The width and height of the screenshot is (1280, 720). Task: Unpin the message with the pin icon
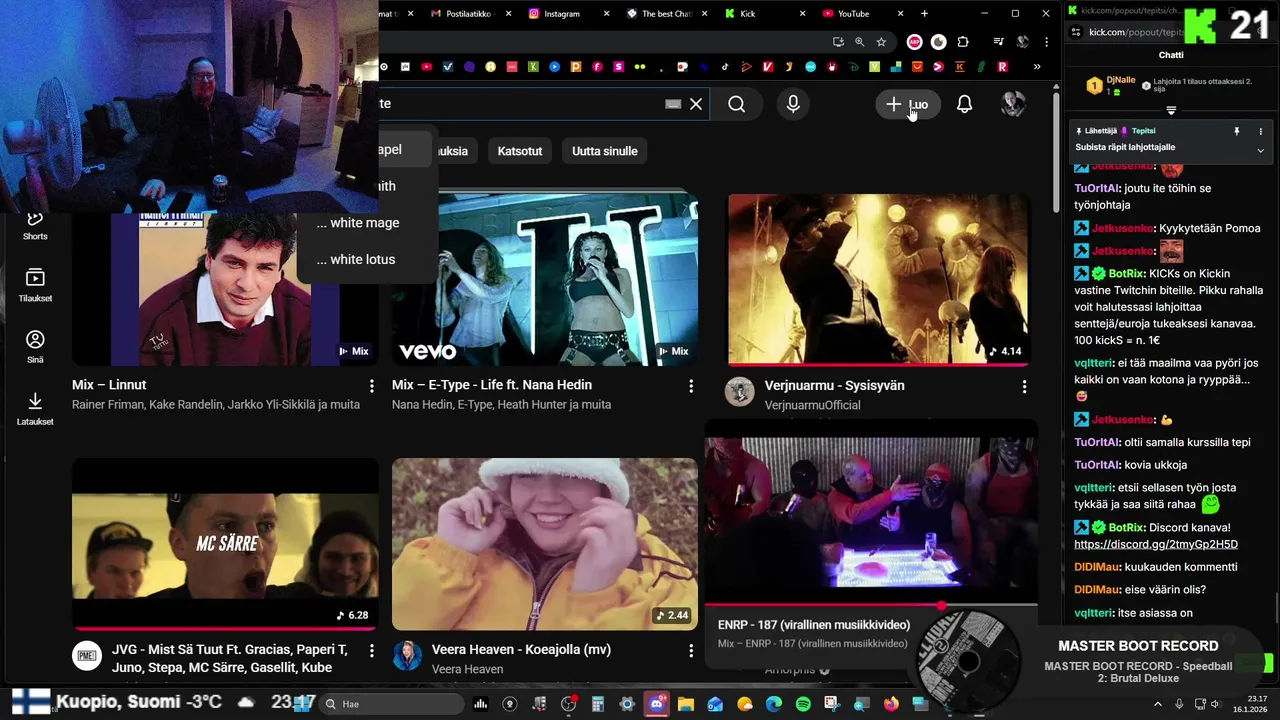click(x=1237, y=131)
